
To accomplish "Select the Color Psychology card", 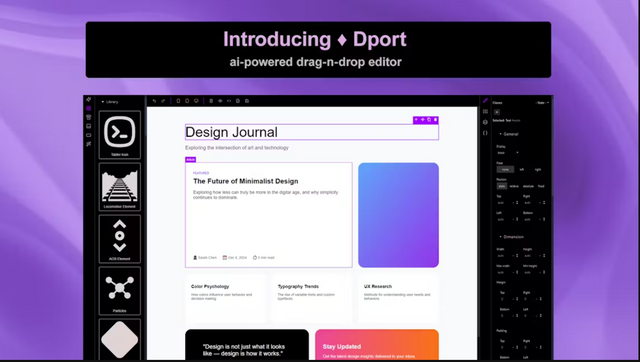I will point(225,299).
